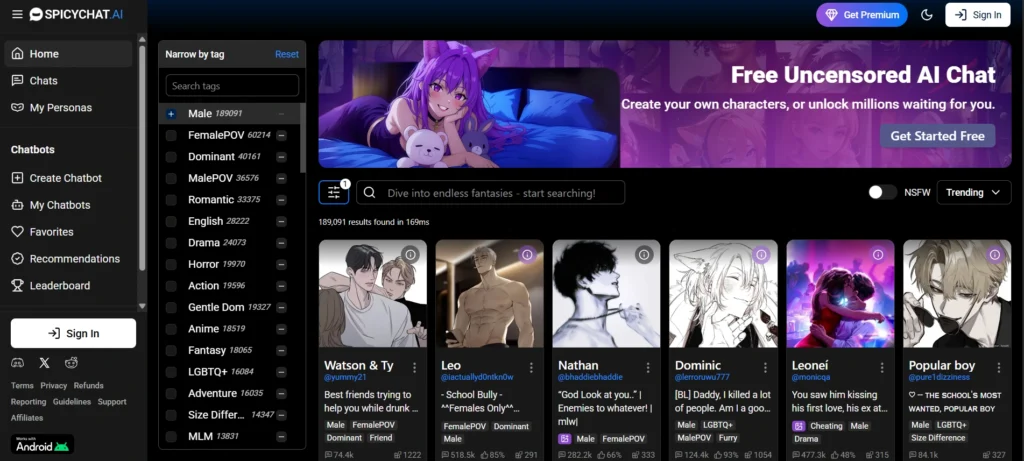
Task: Show info icon on Nathan card
Action: click(x=644, y=255)
